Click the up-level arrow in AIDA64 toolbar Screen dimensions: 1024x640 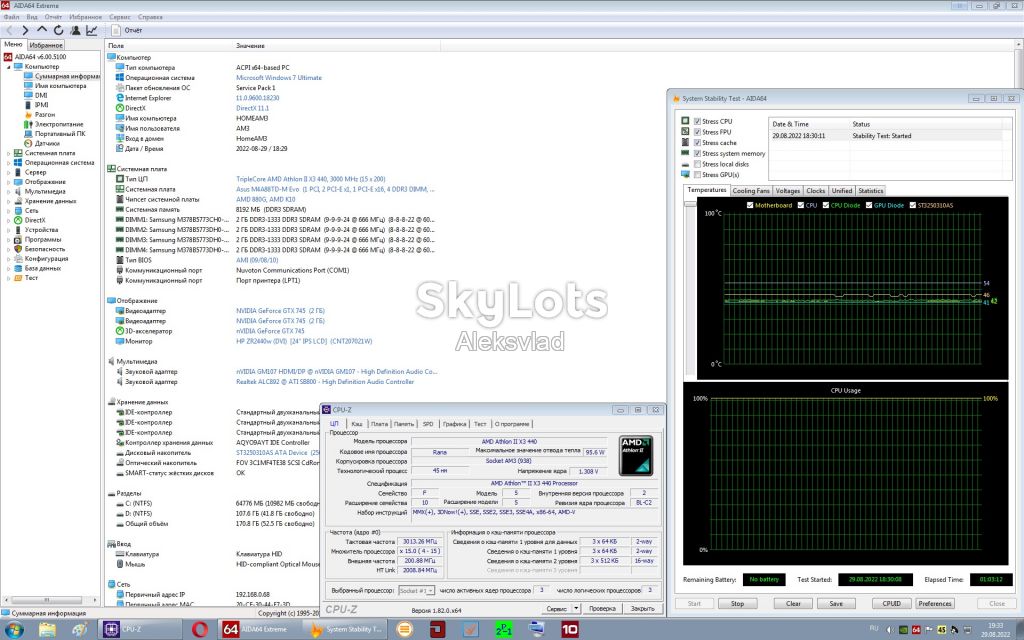42,30
